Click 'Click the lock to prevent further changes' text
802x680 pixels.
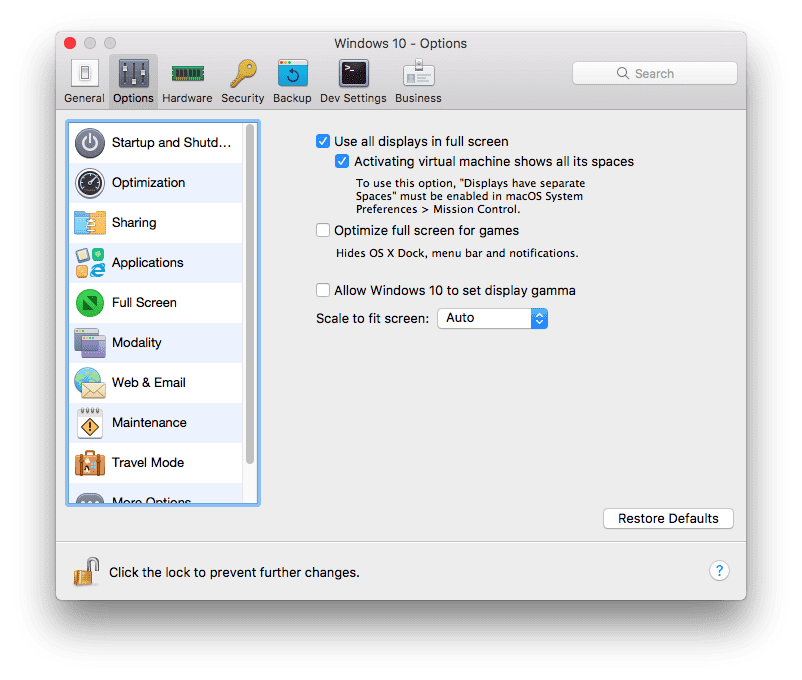click(x=234, y=572)
